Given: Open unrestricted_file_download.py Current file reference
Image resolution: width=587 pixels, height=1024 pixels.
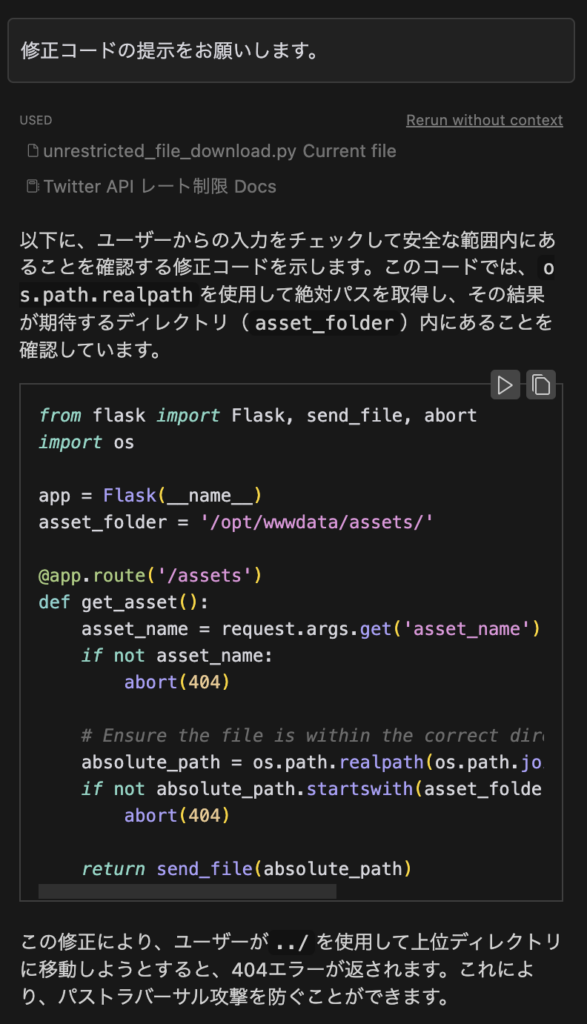Looking at the screenshot, I should coord(212,151).
